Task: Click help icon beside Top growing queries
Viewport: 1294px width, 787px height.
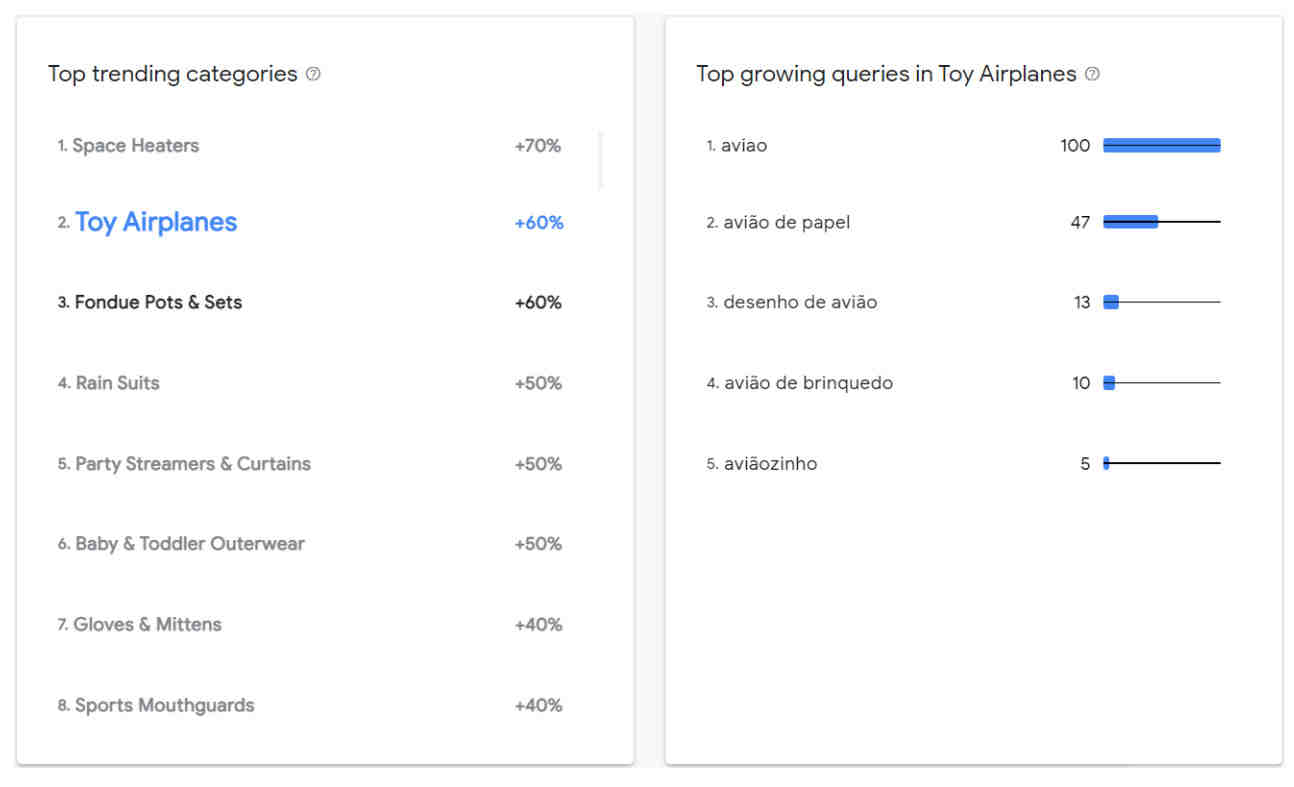Action: click(x=1092, y=74)
